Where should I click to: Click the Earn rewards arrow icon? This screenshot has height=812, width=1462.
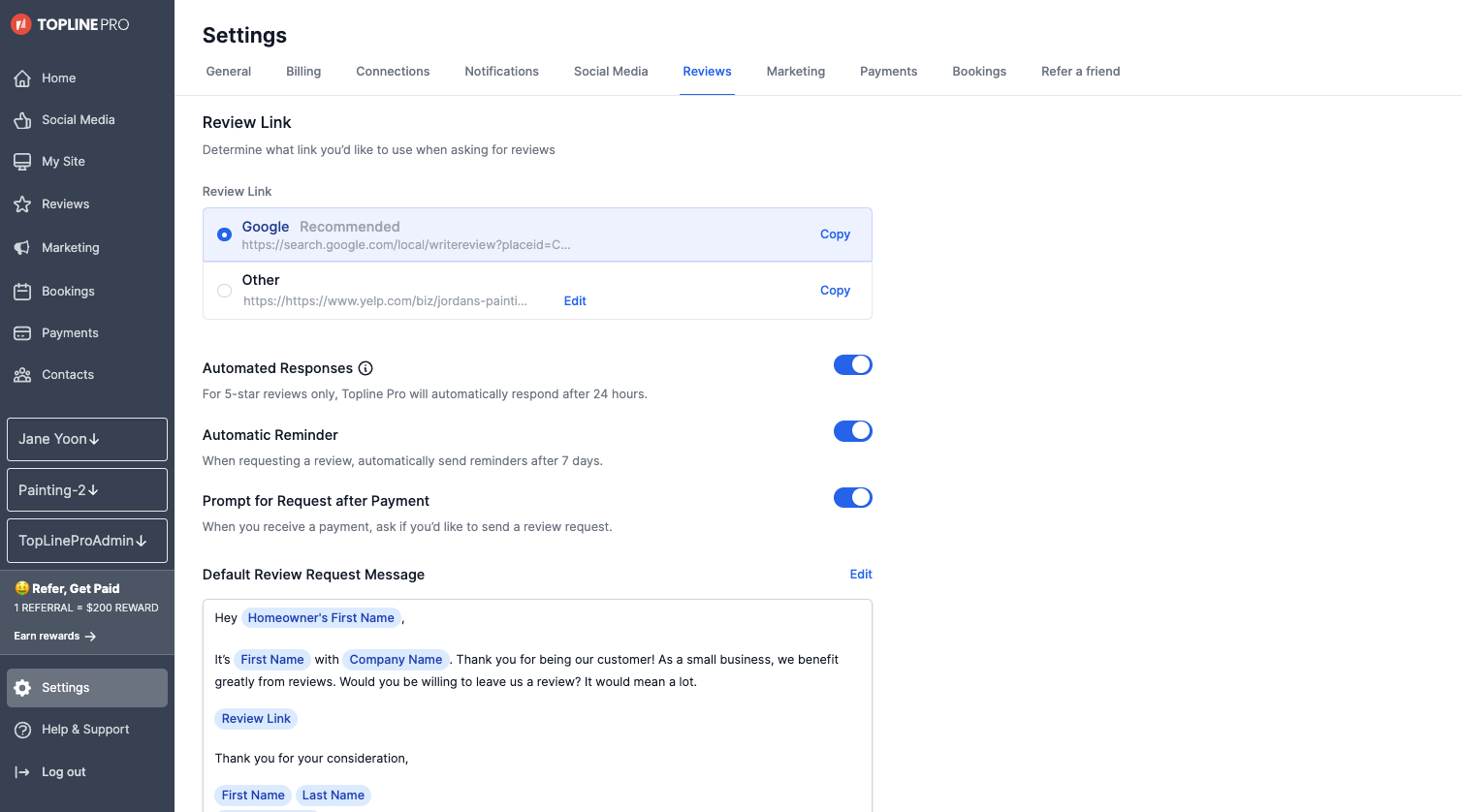[x=90, y=637]
